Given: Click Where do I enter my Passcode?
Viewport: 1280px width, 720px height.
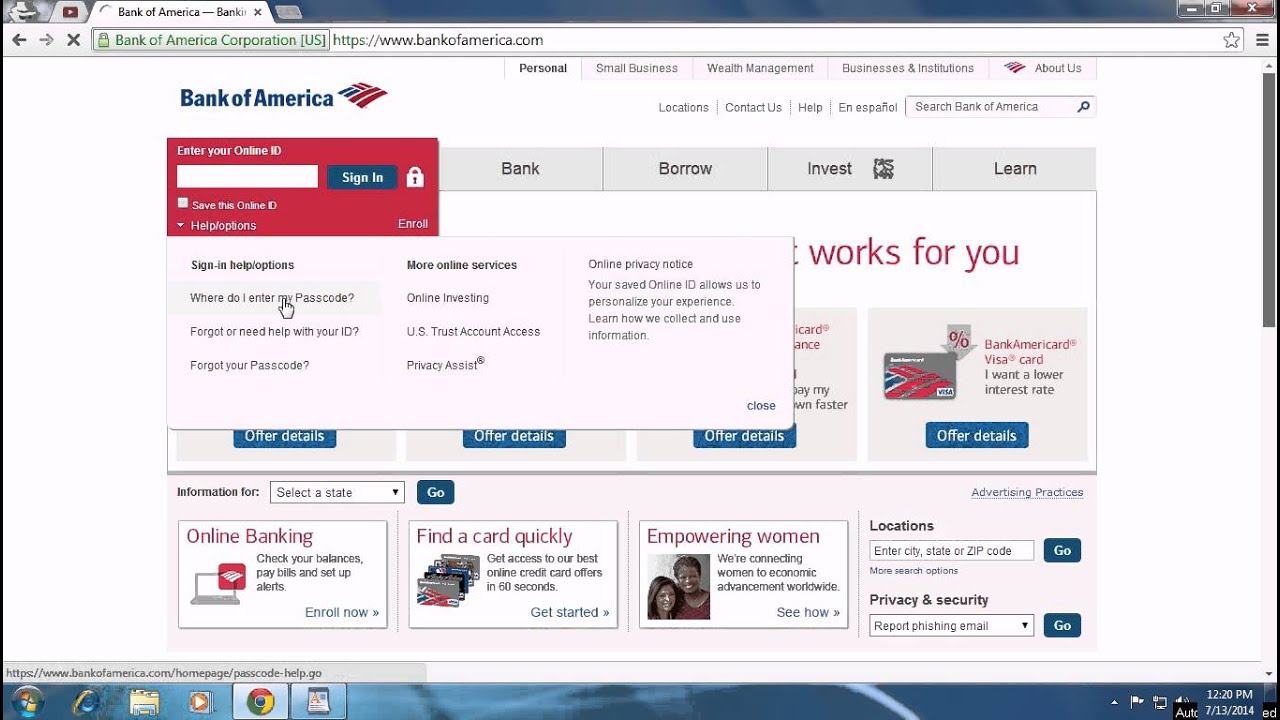Looking at the screenshot, I should click(x=272, y=298).
